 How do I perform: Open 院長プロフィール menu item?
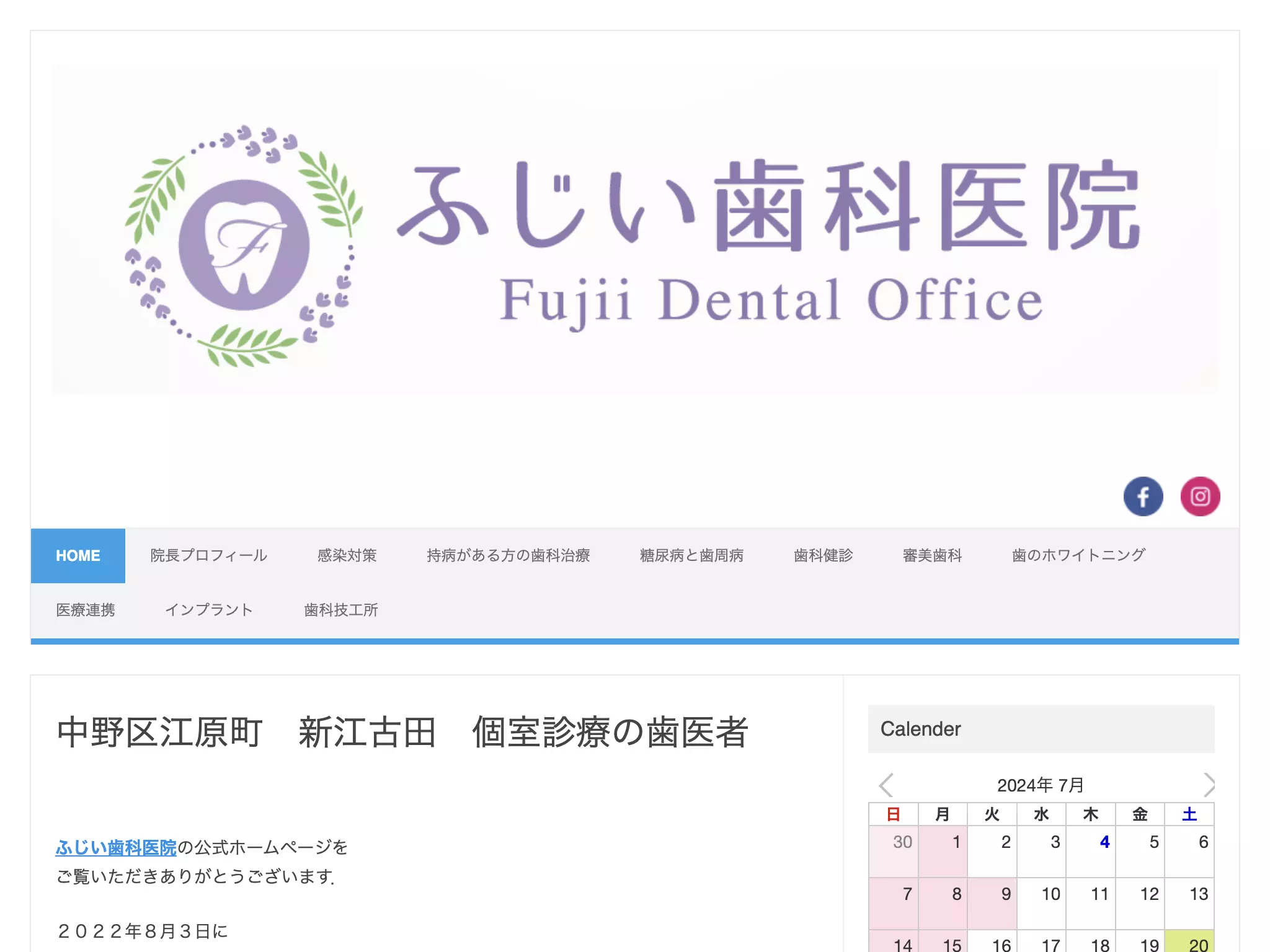208,555
